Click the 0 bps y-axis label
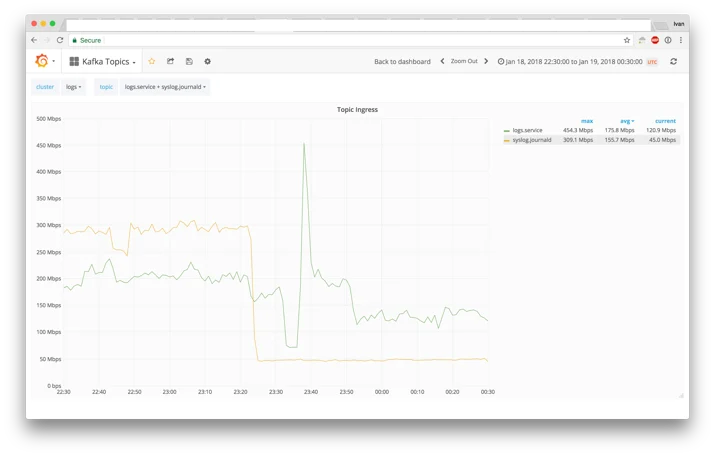This screenshot has height=456, width=715. (x=54, y=386)
